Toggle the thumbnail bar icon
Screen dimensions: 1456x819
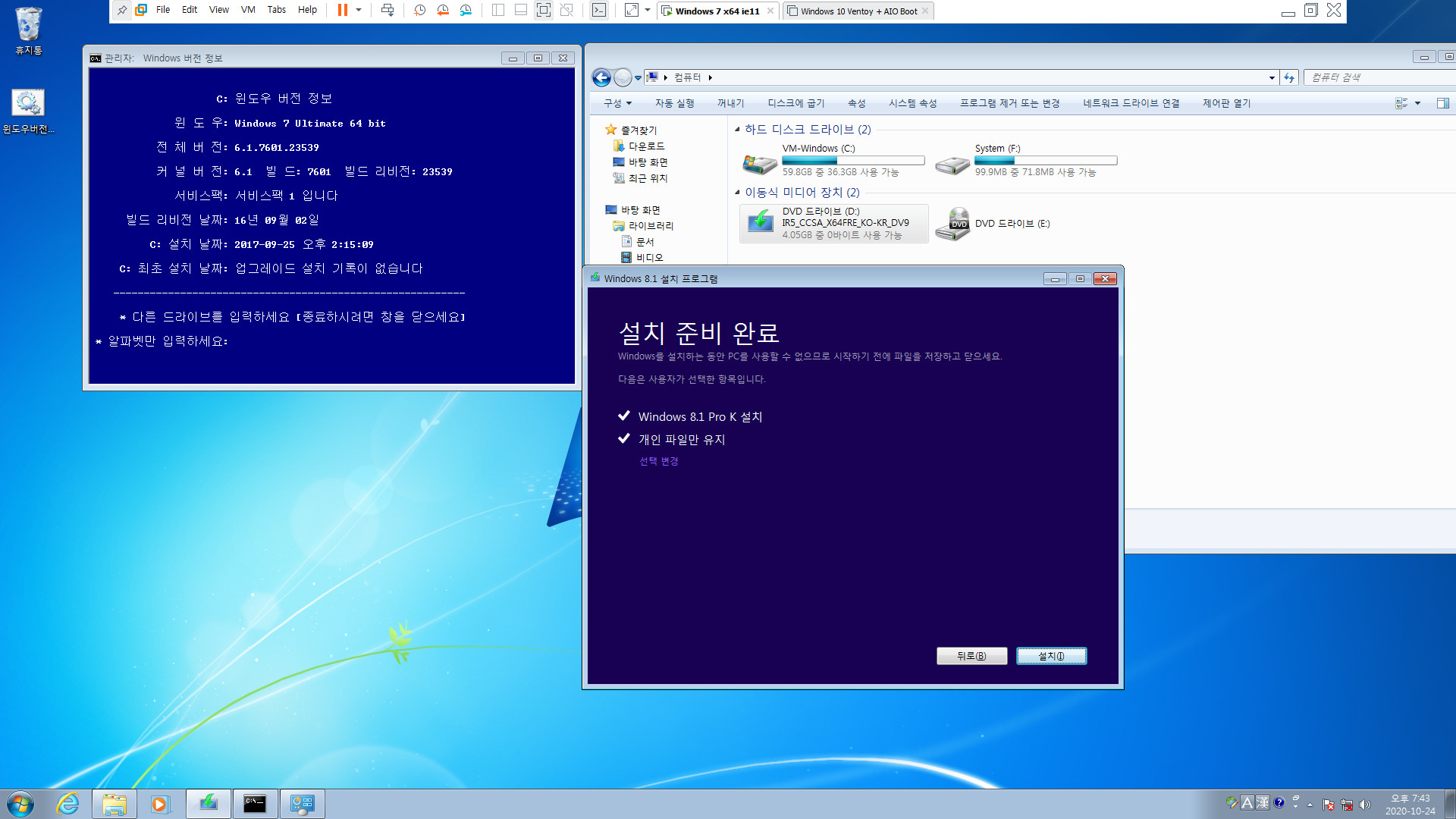521,10
